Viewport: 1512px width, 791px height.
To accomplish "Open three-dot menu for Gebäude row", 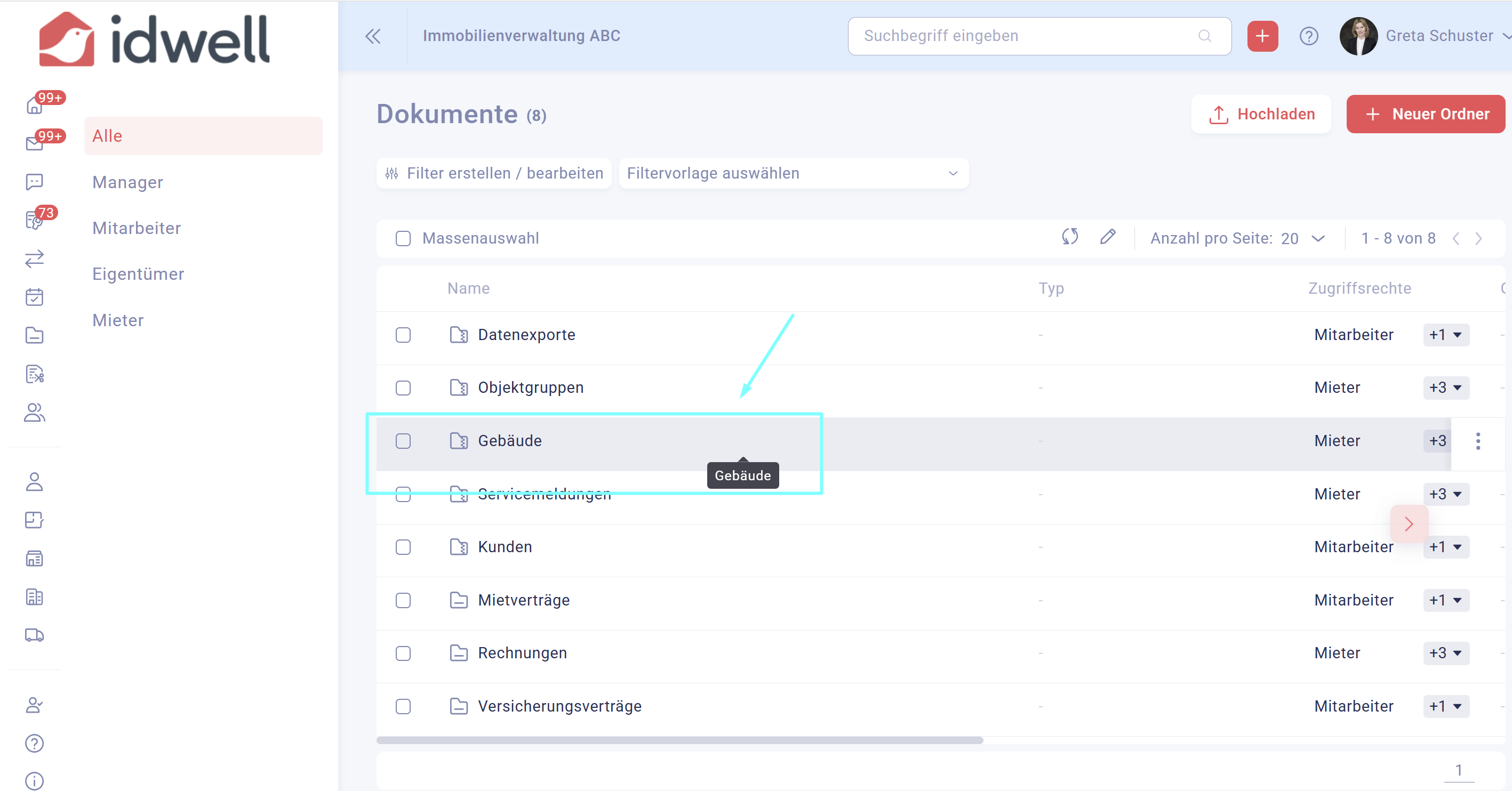I will pyautogui.click(x=1477, y=441).
